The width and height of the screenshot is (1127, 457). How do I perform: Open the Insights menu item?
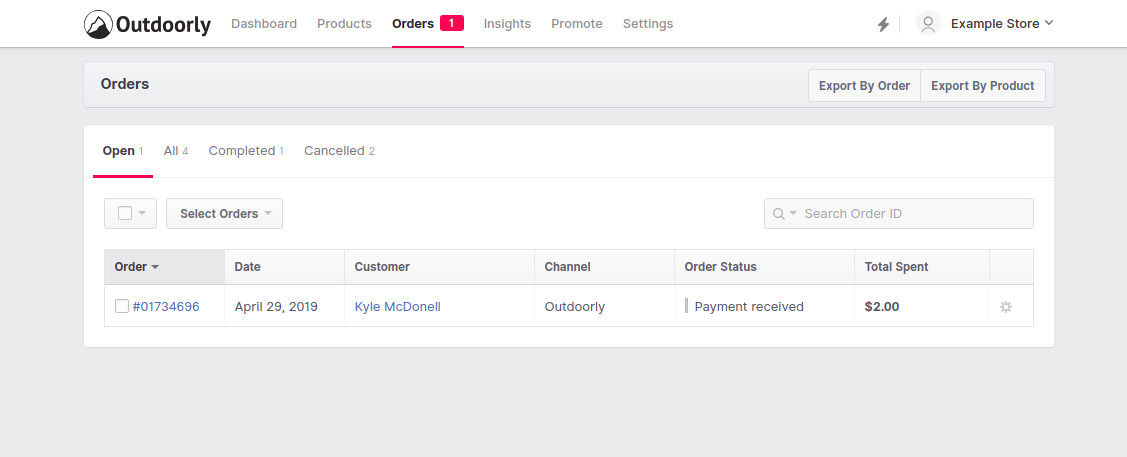[x=507, y=24]
